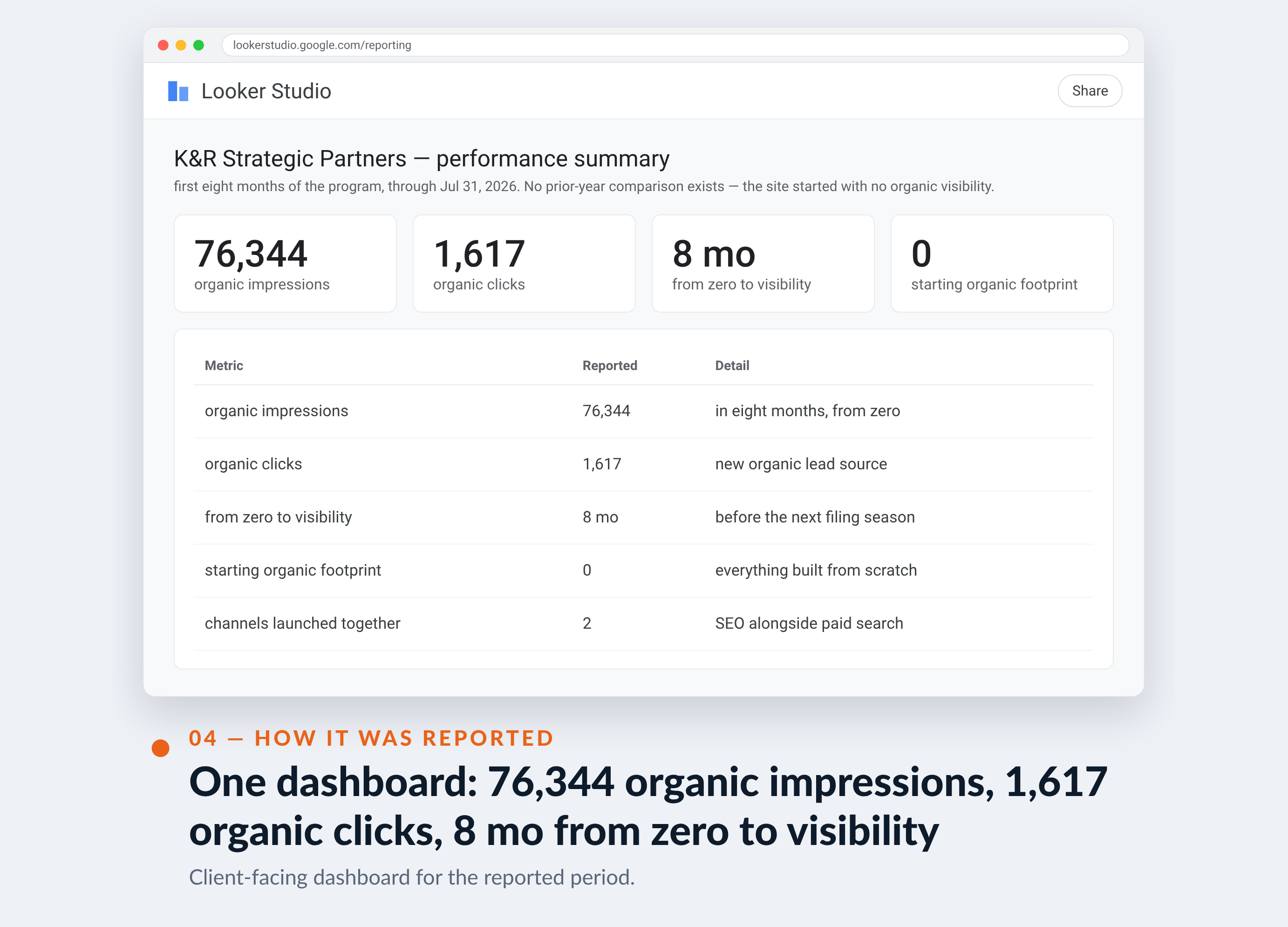Click the 2 value in the Reported column
The height and width of the screenshot is (927, 1288).
(x=586, y=623)
